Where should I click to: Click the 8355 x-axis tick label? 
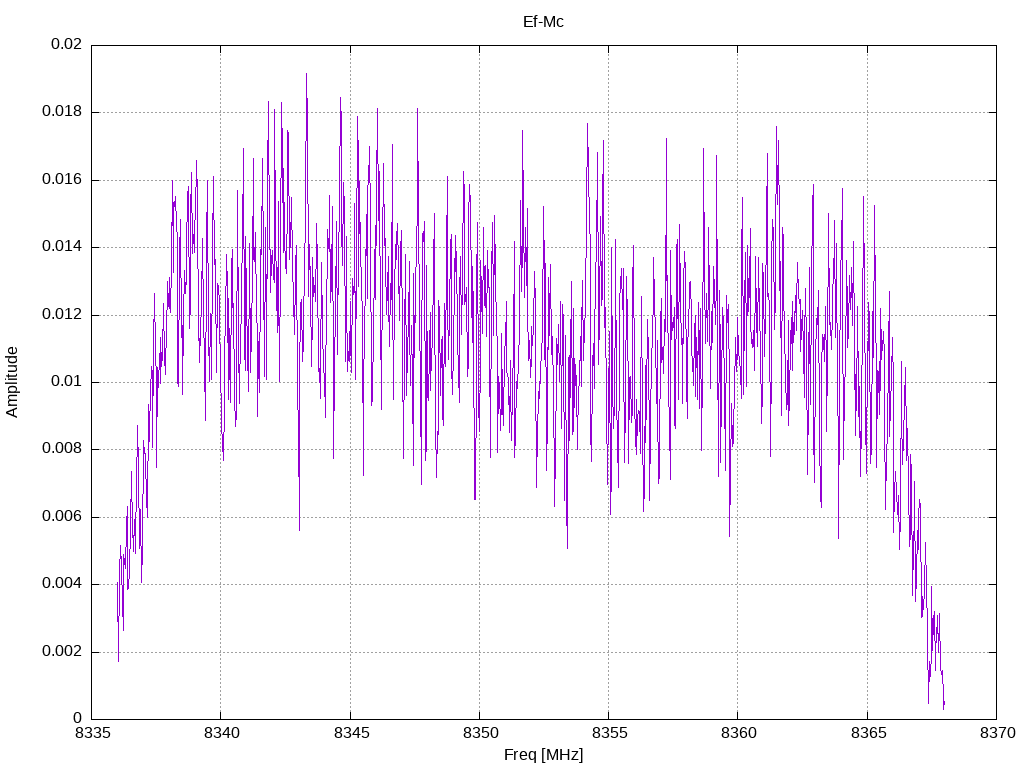pos(609,733)
